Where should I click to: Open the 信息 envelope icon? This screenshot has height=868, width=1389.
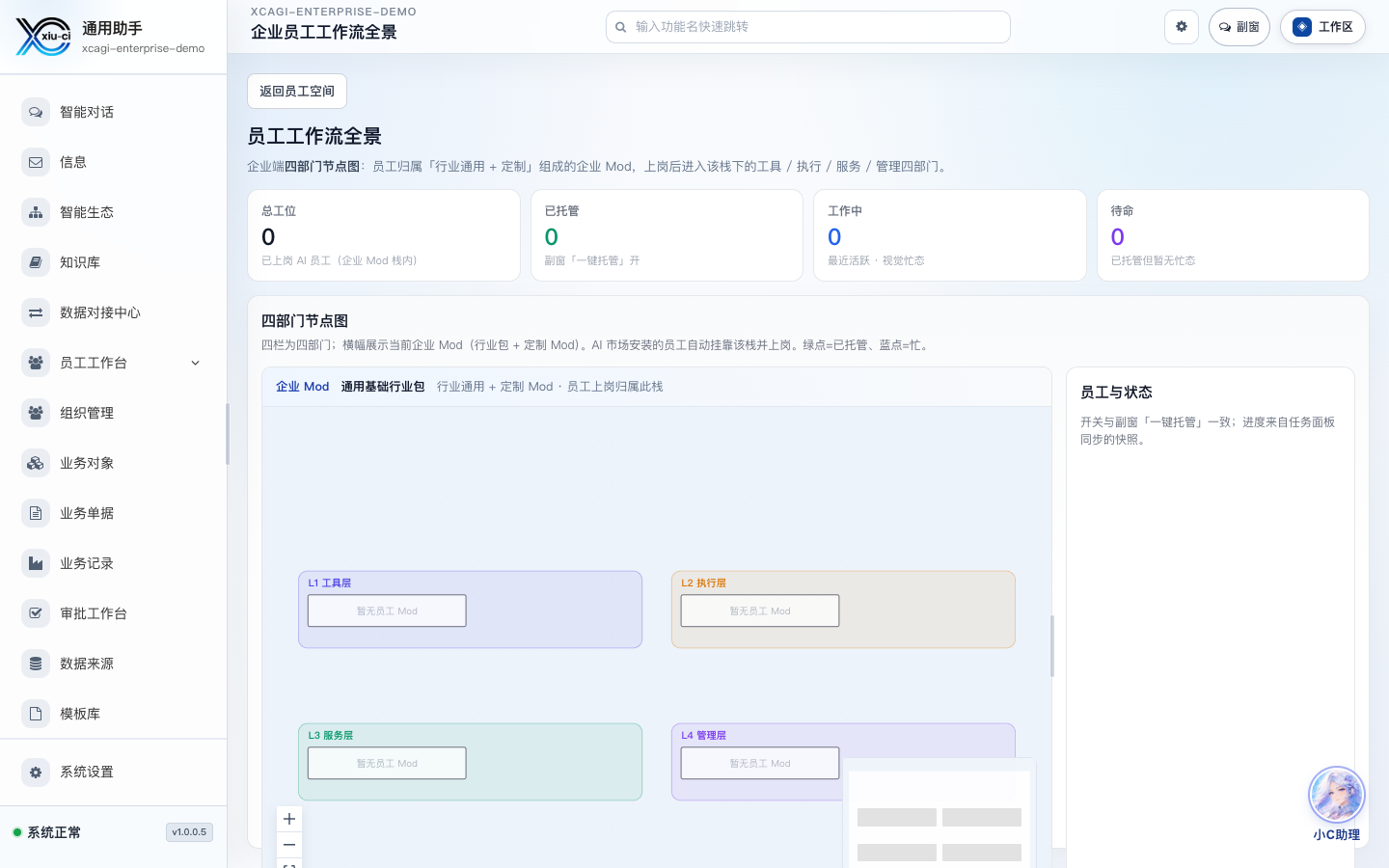(x=36, y=162)
